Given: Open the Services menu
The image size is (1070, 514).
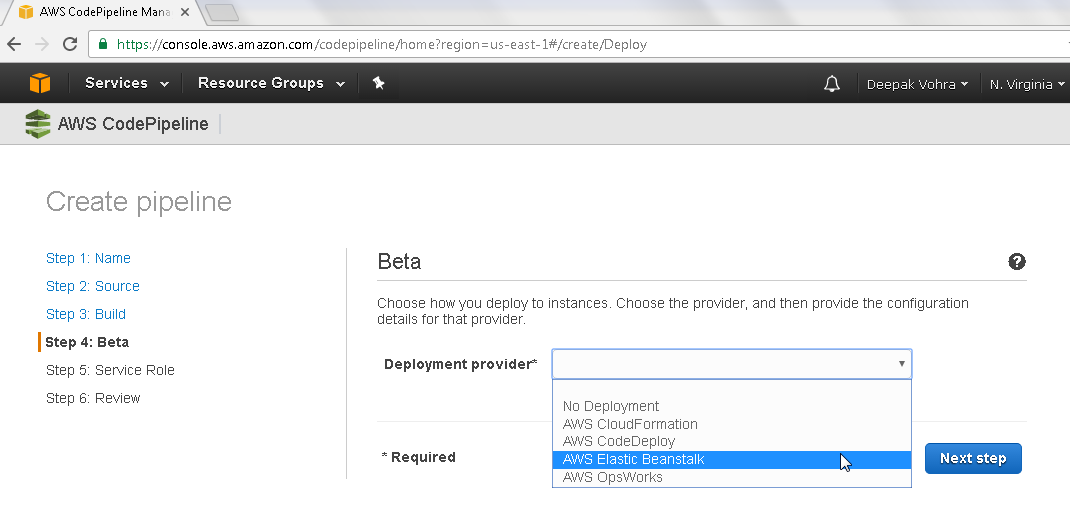Looking at the screenshot, I should click(x=126, y=83).
